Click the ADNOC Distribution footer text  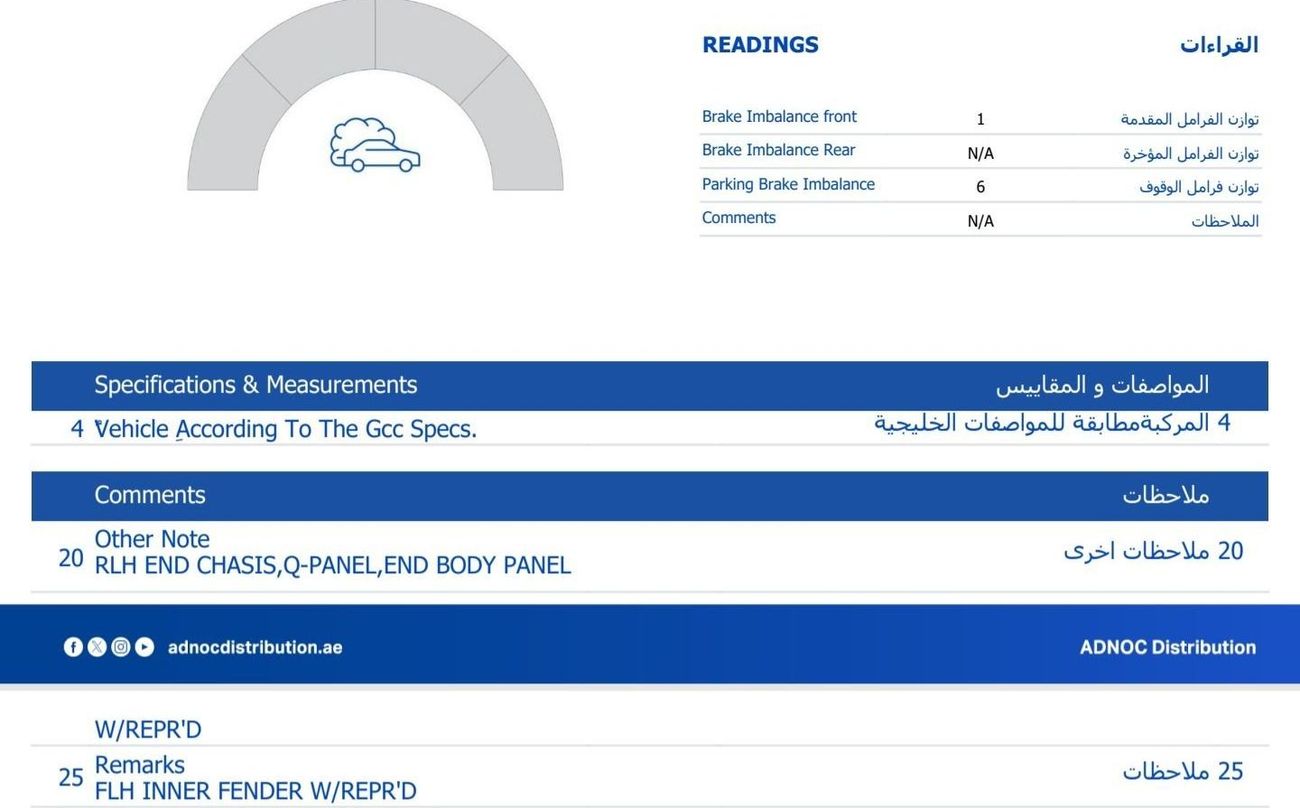click(x=1167, y=647)
